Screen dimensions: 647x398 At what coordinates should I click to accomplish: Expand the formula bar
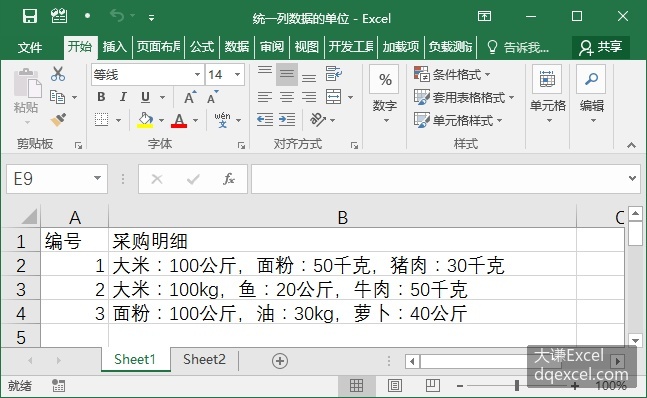coord(632,179)
